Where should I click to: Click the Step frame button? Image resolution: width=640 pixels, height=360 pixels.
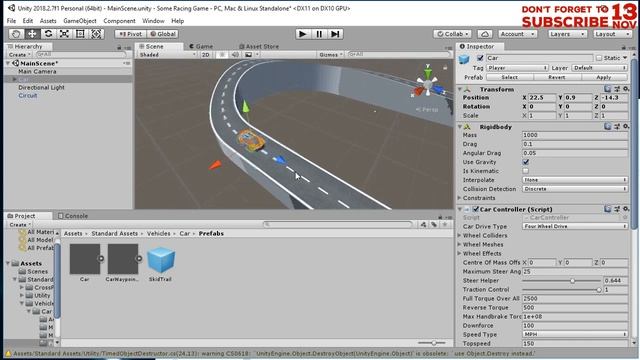coord(335,34)
